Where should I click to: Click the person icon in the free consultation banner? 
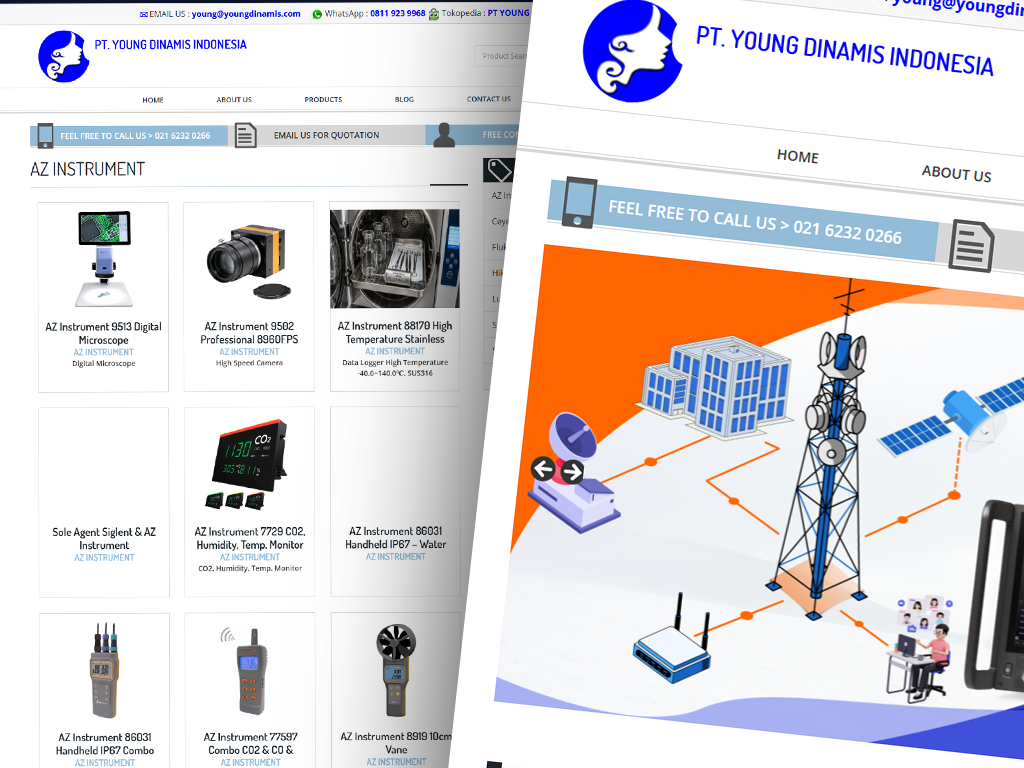coord(444,135)
